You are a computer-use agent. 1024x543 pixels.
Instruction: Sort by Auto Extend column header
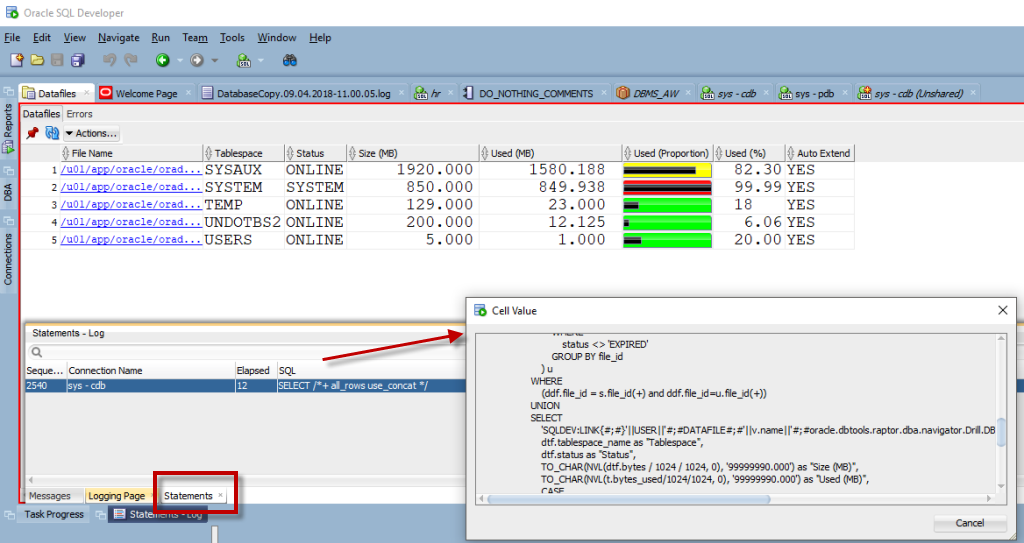coord(820,153)
